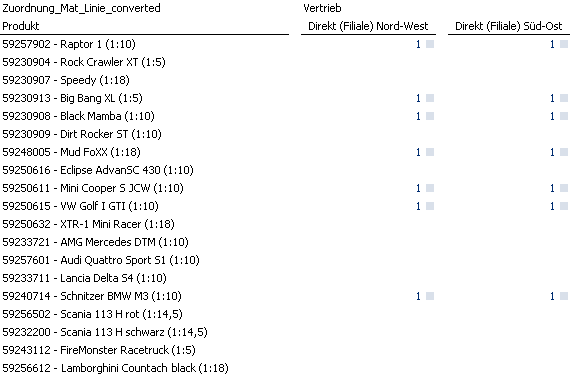Select value 1 for Black Mamba Nord-West
Viewport: 578px width, 378px height.
click(418, 116)
